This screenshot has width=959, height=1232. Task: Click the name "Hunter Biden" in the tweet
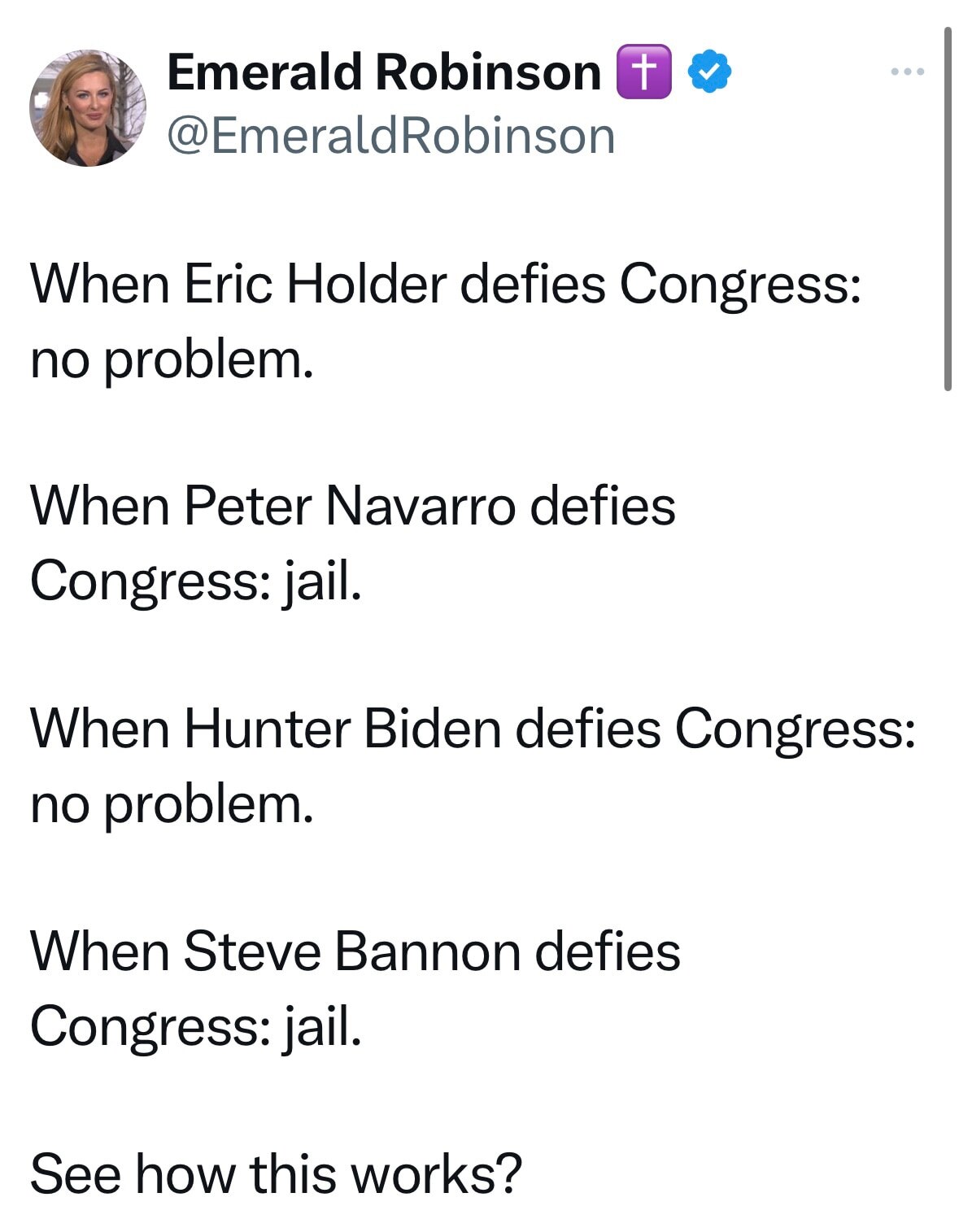coord(342,728)
